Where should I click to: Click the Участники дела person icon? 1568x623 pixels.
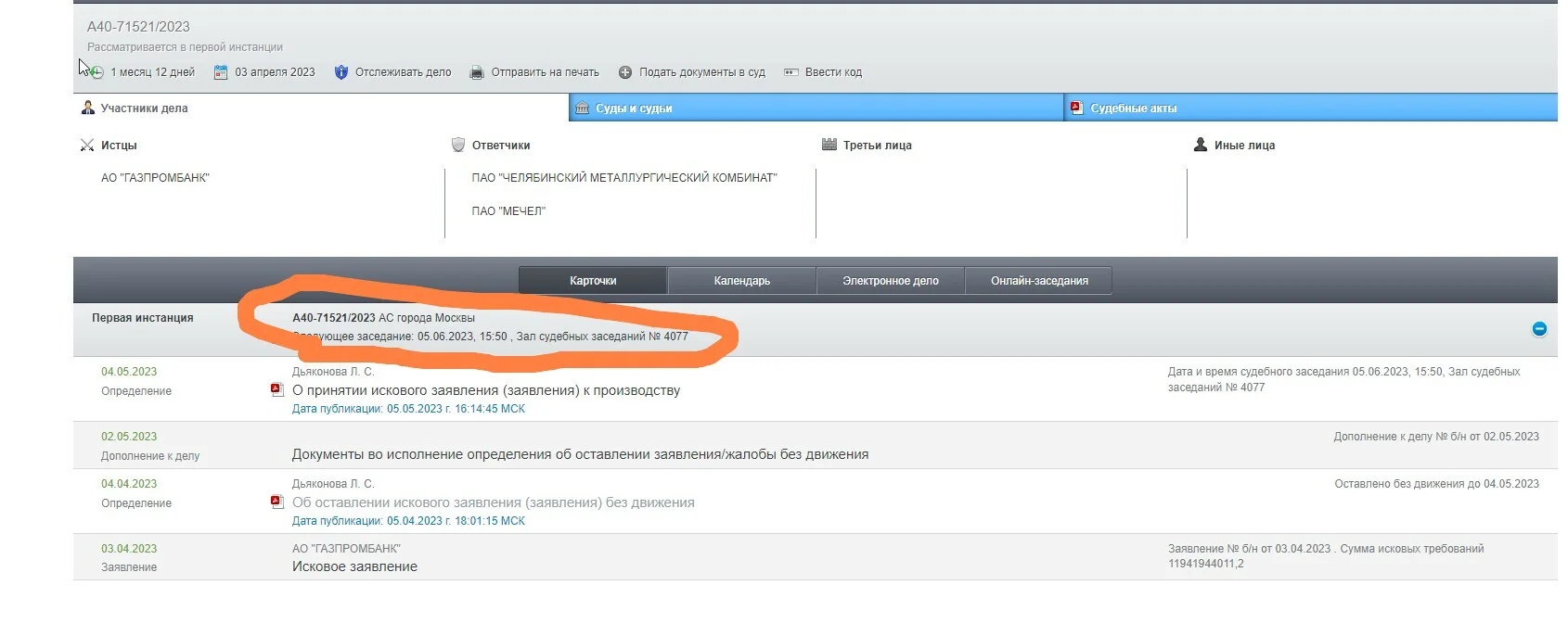pyautogui.click(x=88, y=108)
